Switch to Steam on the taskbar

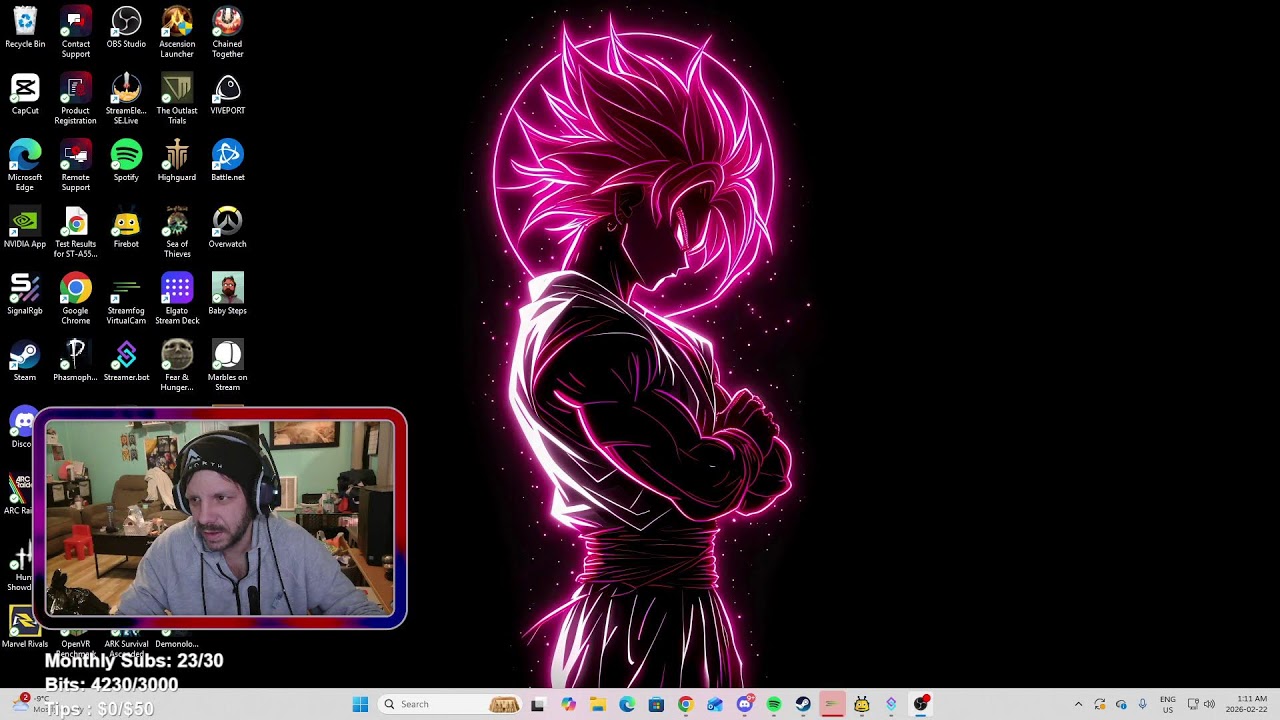803,704
